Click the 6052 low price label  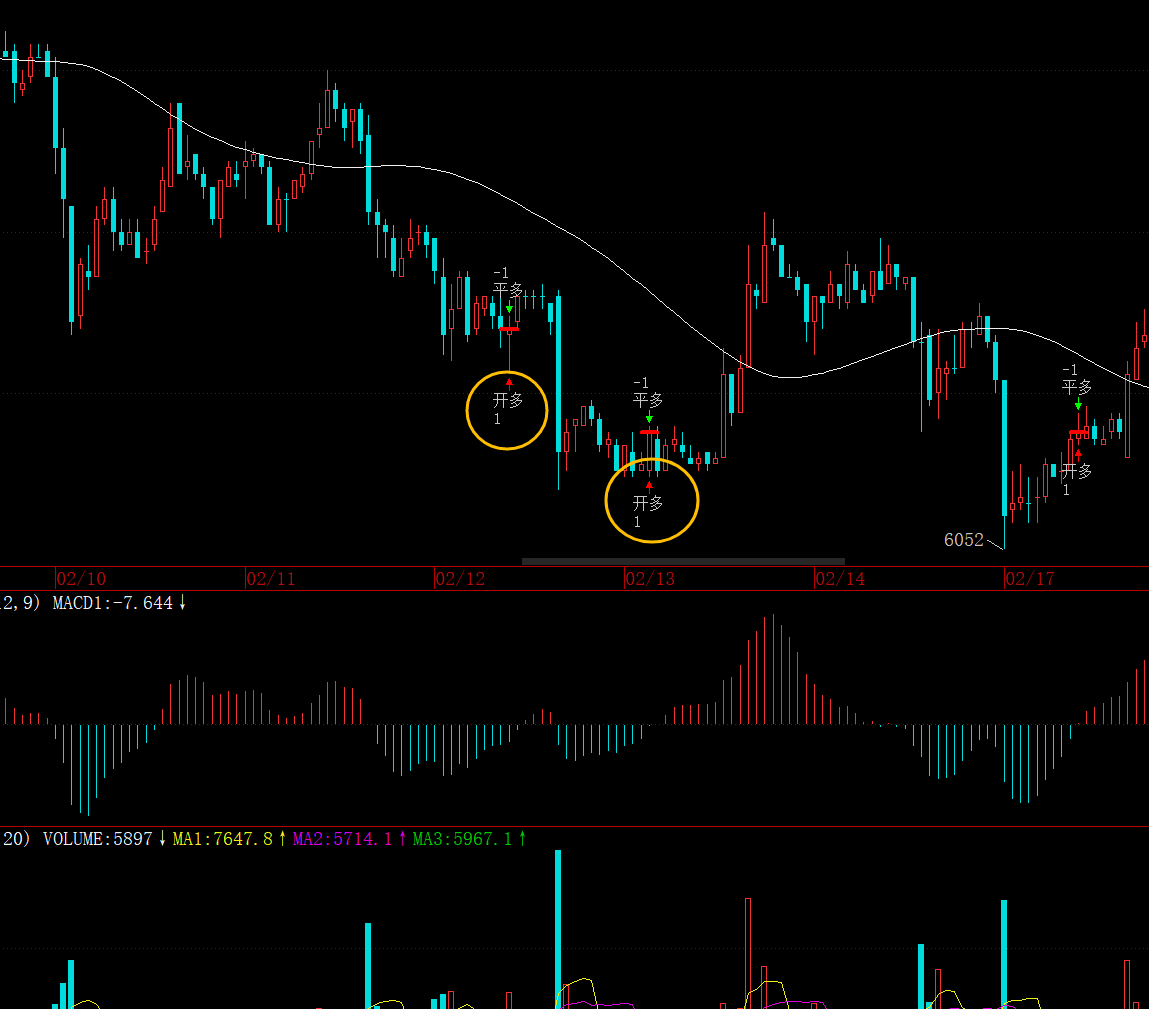tap(964, 540)
